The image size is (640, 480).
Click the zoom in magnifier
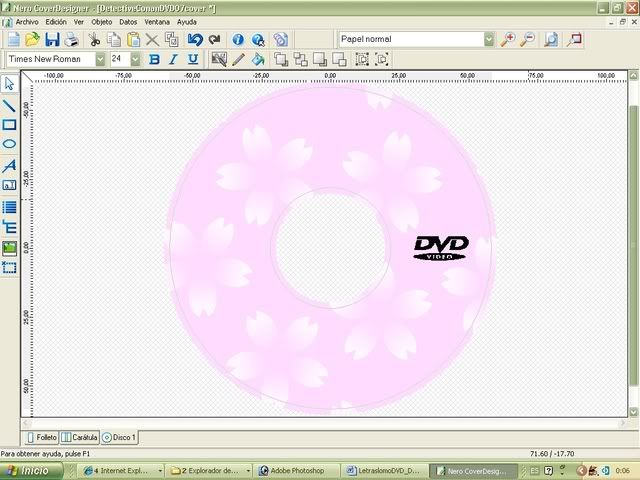click(x=509, y=40)
